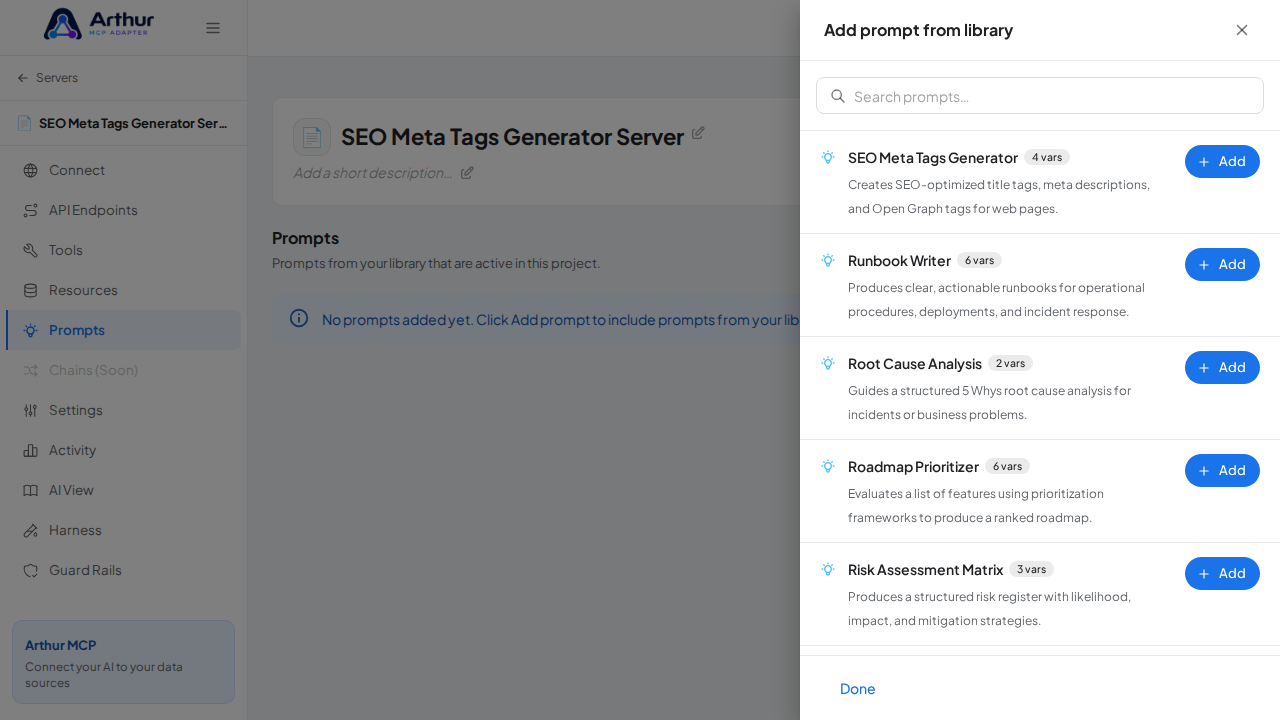
Task: Select the Root Cause Analysis title
Action: 915,364
